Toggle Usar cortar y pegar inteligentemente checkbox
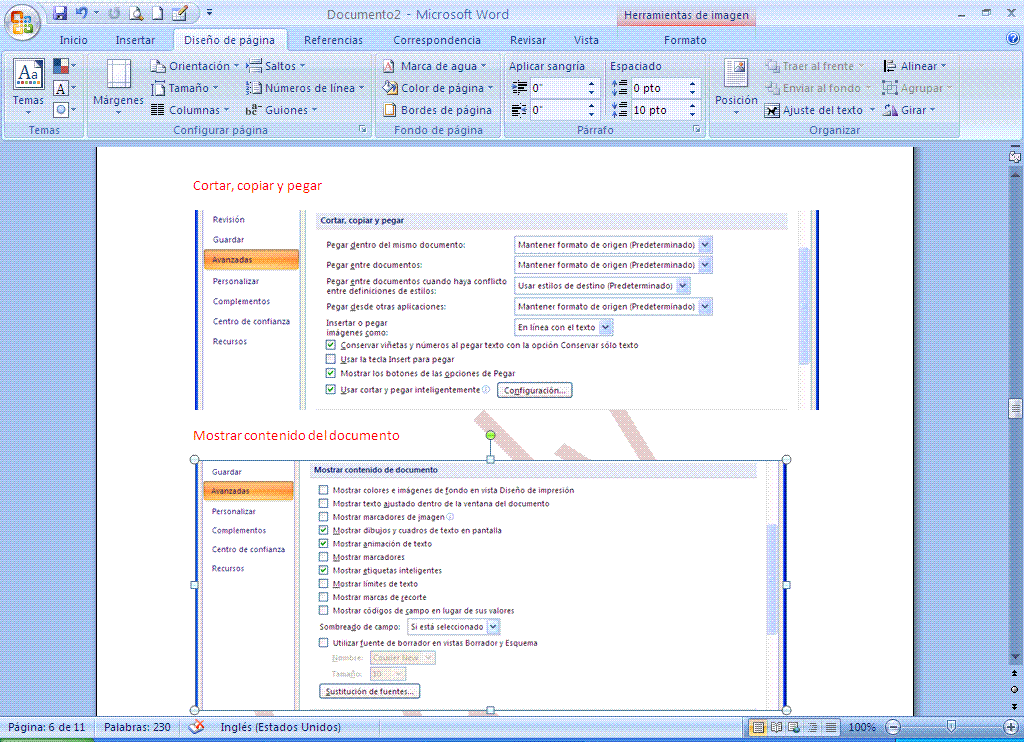 tap(330, 389)
